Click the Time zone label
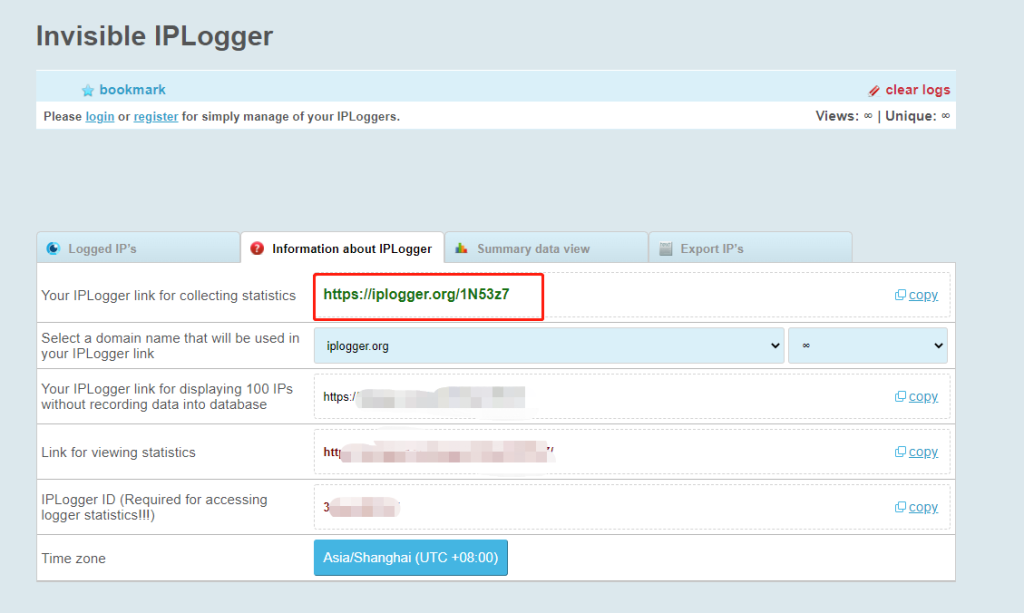Viewport: 1024px width, 613px height. coord(73,558)
